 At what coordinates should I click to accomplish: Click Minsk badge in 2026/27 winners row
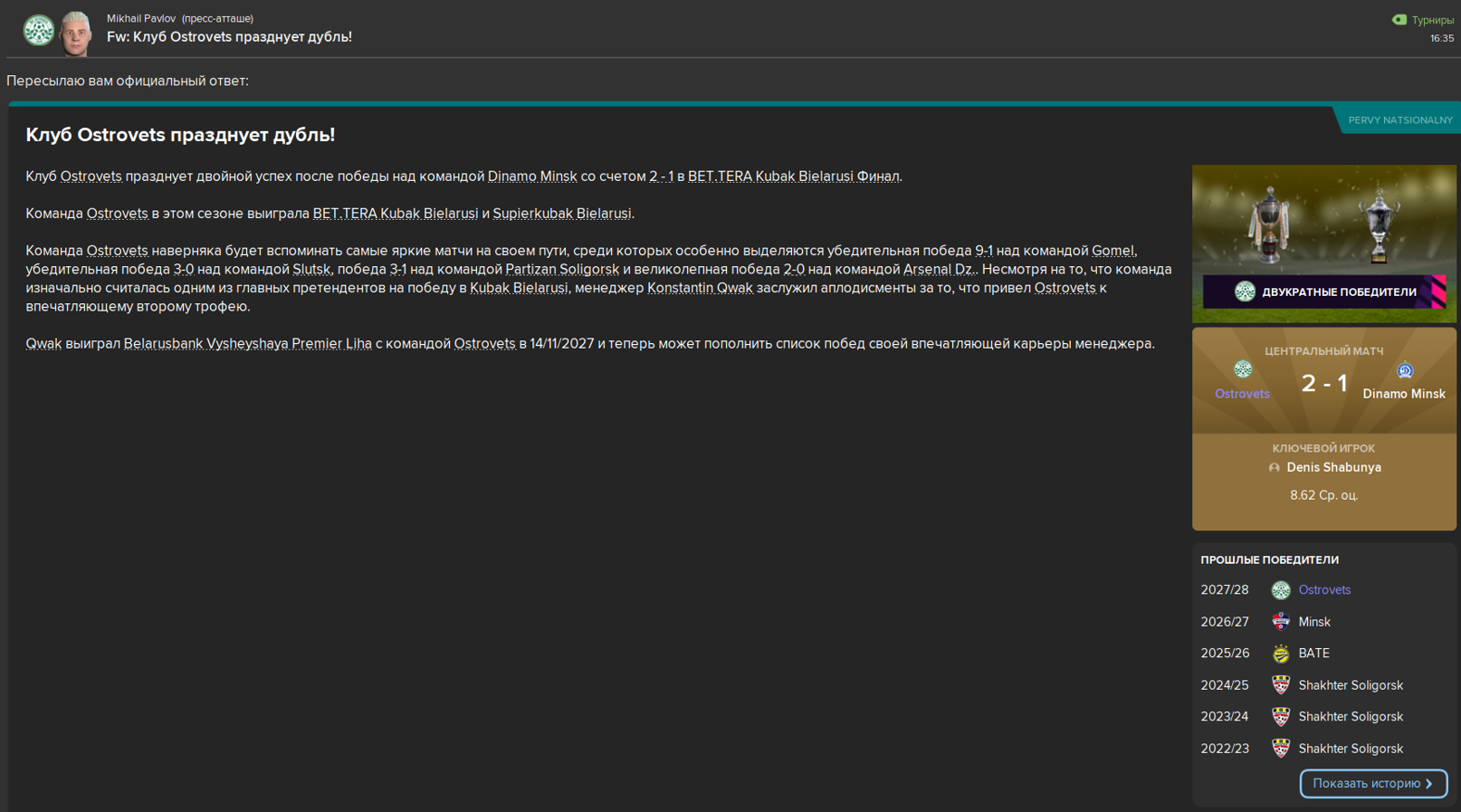[x=1280, y=622]
